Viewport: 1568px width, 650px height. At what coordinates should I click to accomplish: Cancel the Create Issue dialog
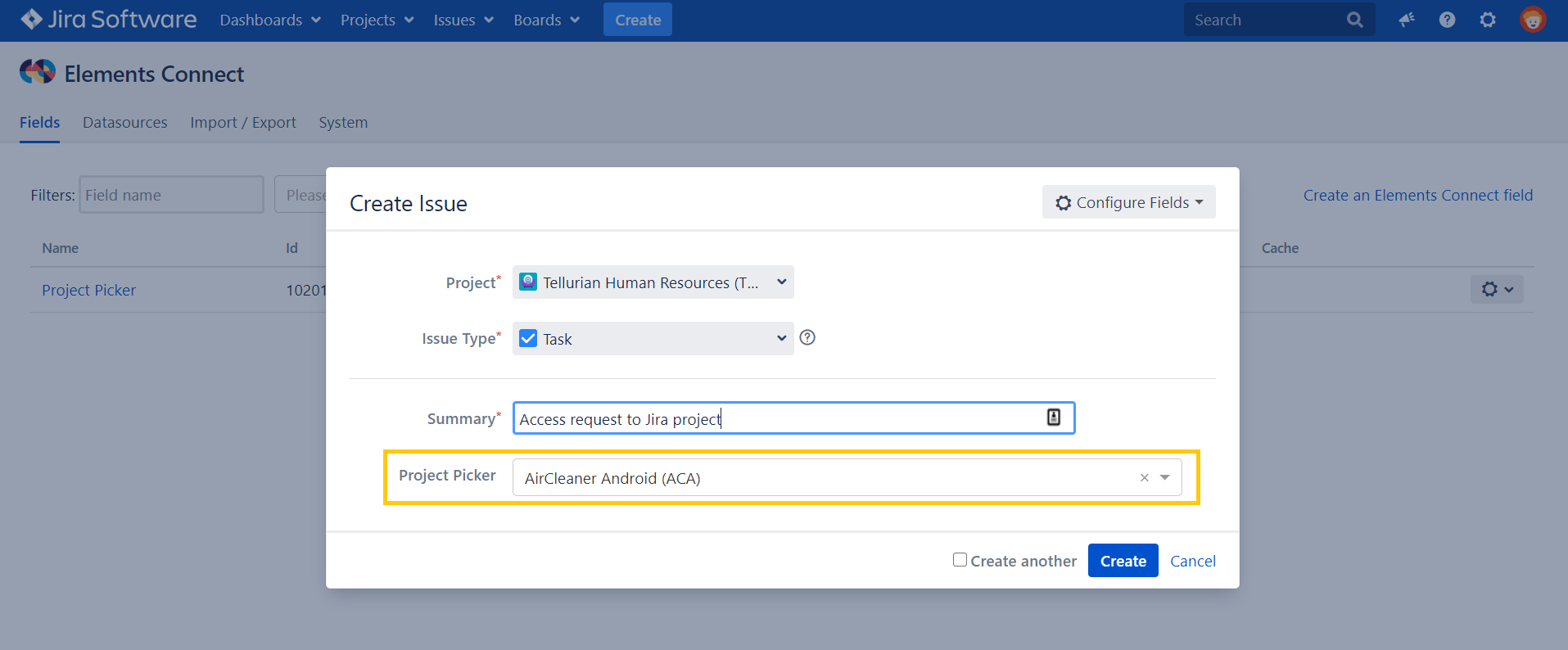pyautogui.click(x=1192, y=561)
